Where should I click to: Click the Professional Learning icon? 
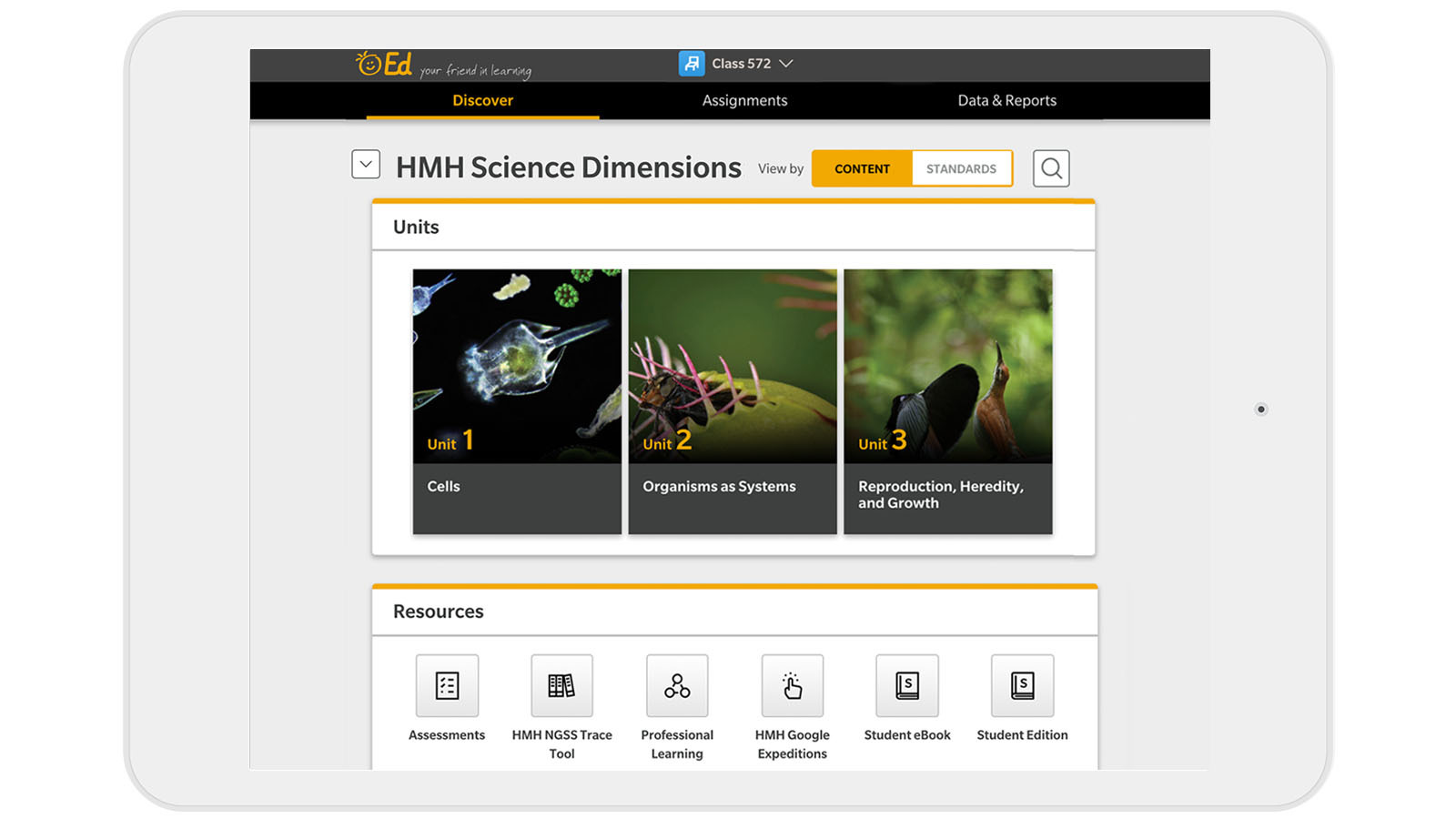tap(676, 685)
